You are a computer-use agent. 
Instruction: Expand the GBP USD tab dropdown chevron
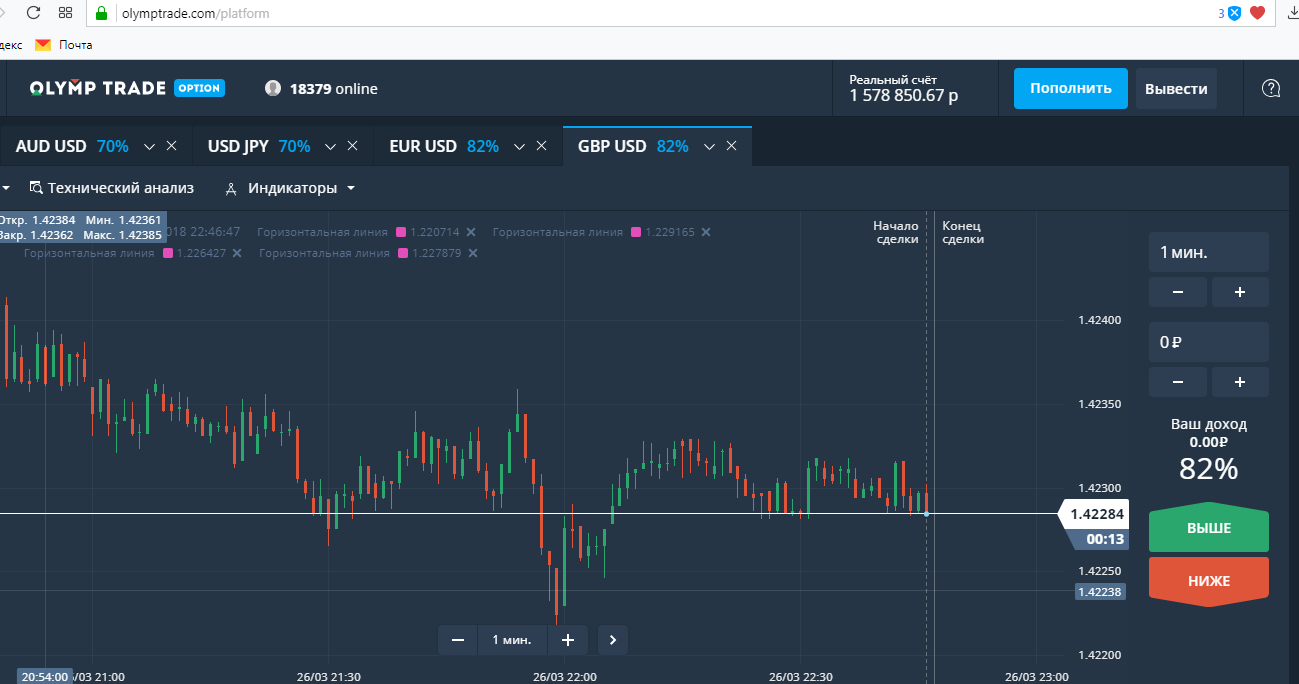(x=710, y=146)
